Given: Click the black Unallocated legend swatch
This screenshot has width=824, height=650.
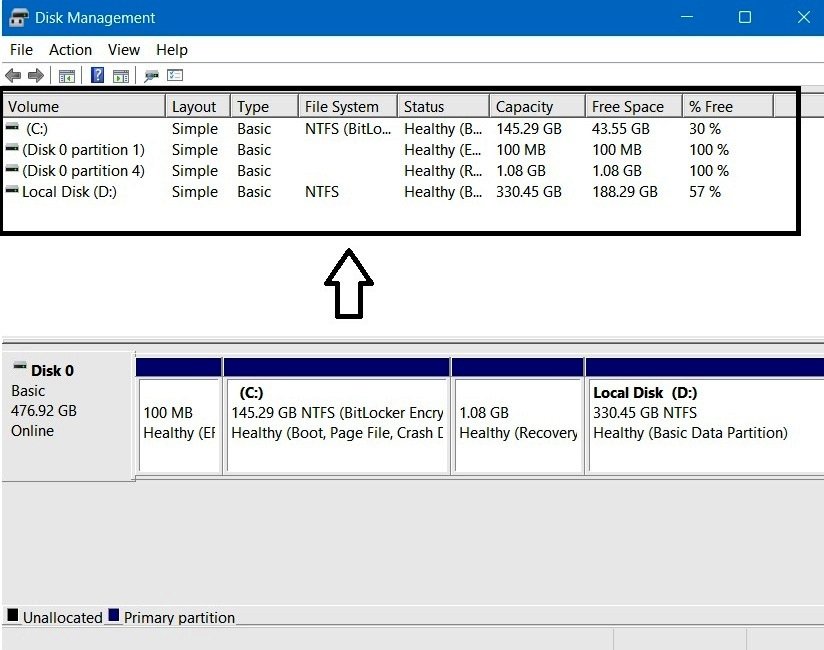Looking at the screenshot, I should point(13,615).
